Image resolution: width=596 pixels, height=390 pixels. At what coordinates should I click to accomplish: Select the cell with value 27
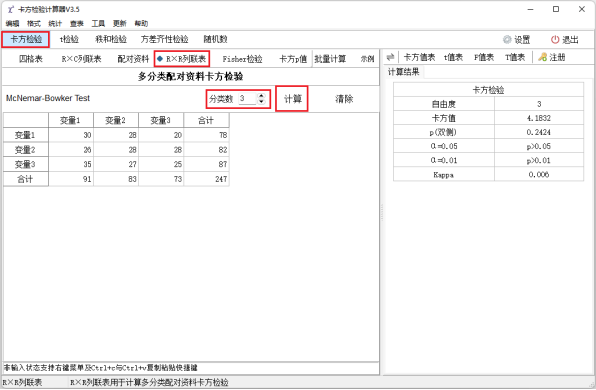click(116, 165)
